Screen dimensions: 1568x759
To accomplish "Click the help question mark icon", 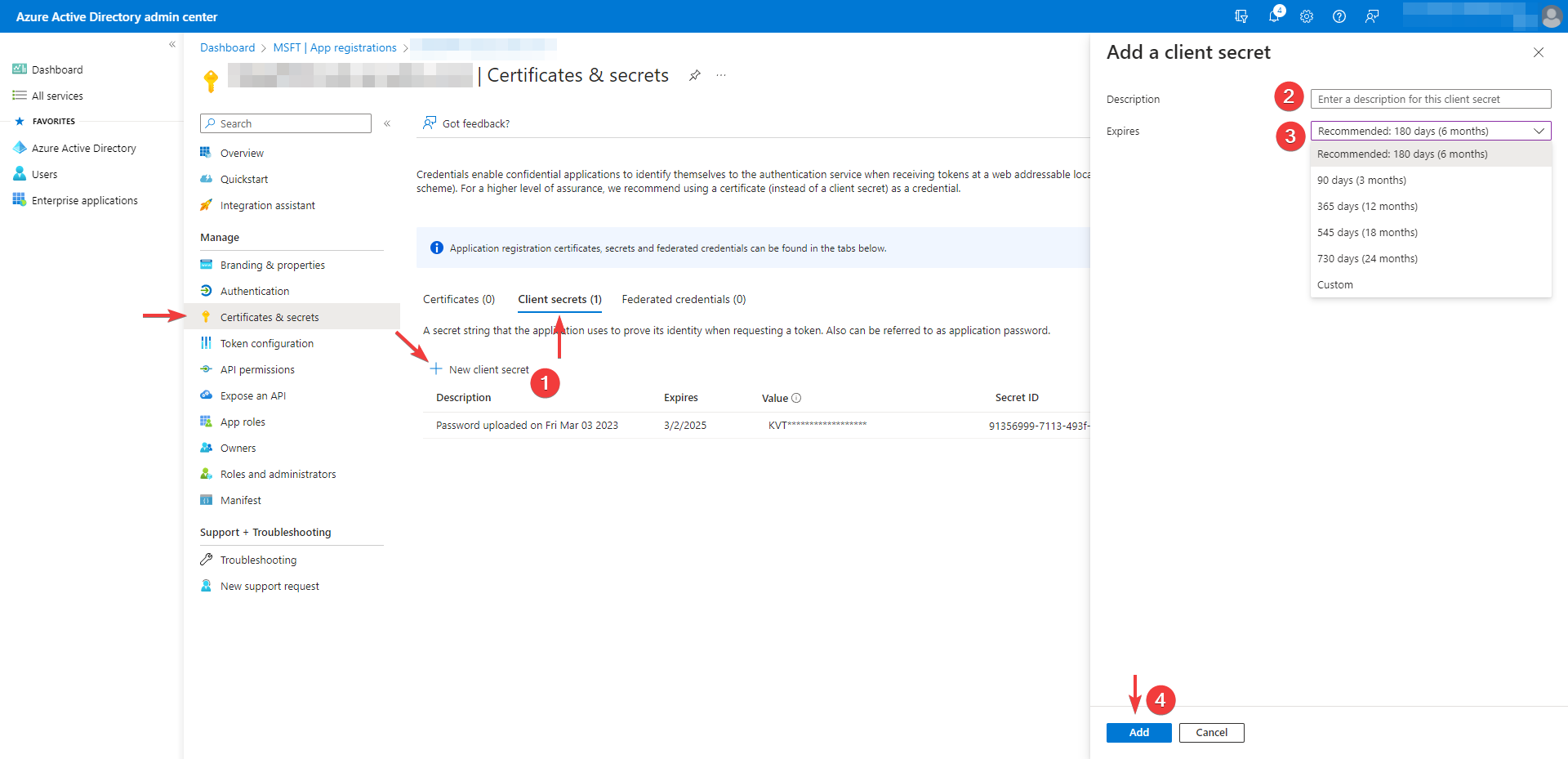I will click(1339, 16).
